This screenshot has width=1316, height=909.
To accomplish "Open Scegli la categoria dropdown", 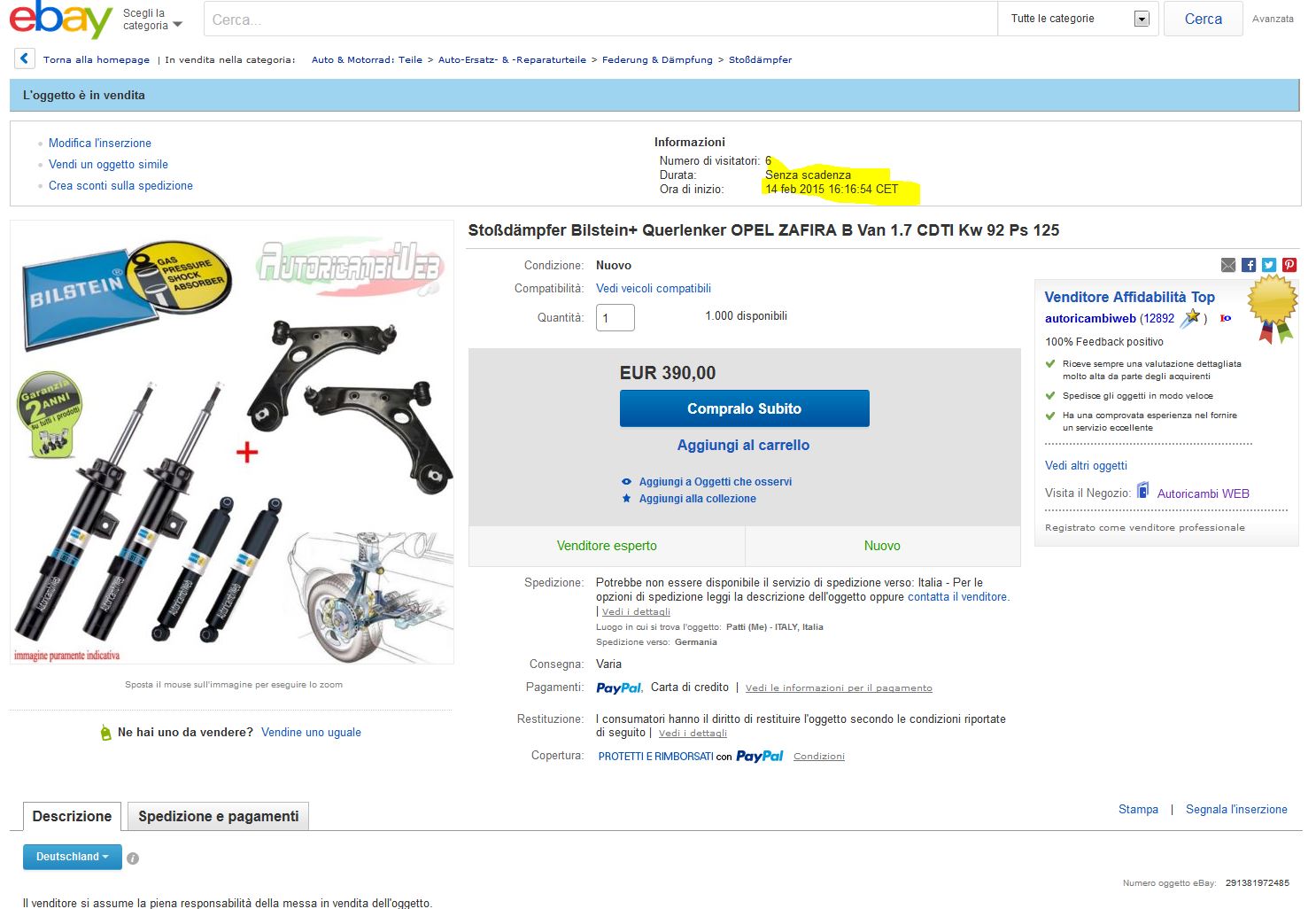I will 152,19.
